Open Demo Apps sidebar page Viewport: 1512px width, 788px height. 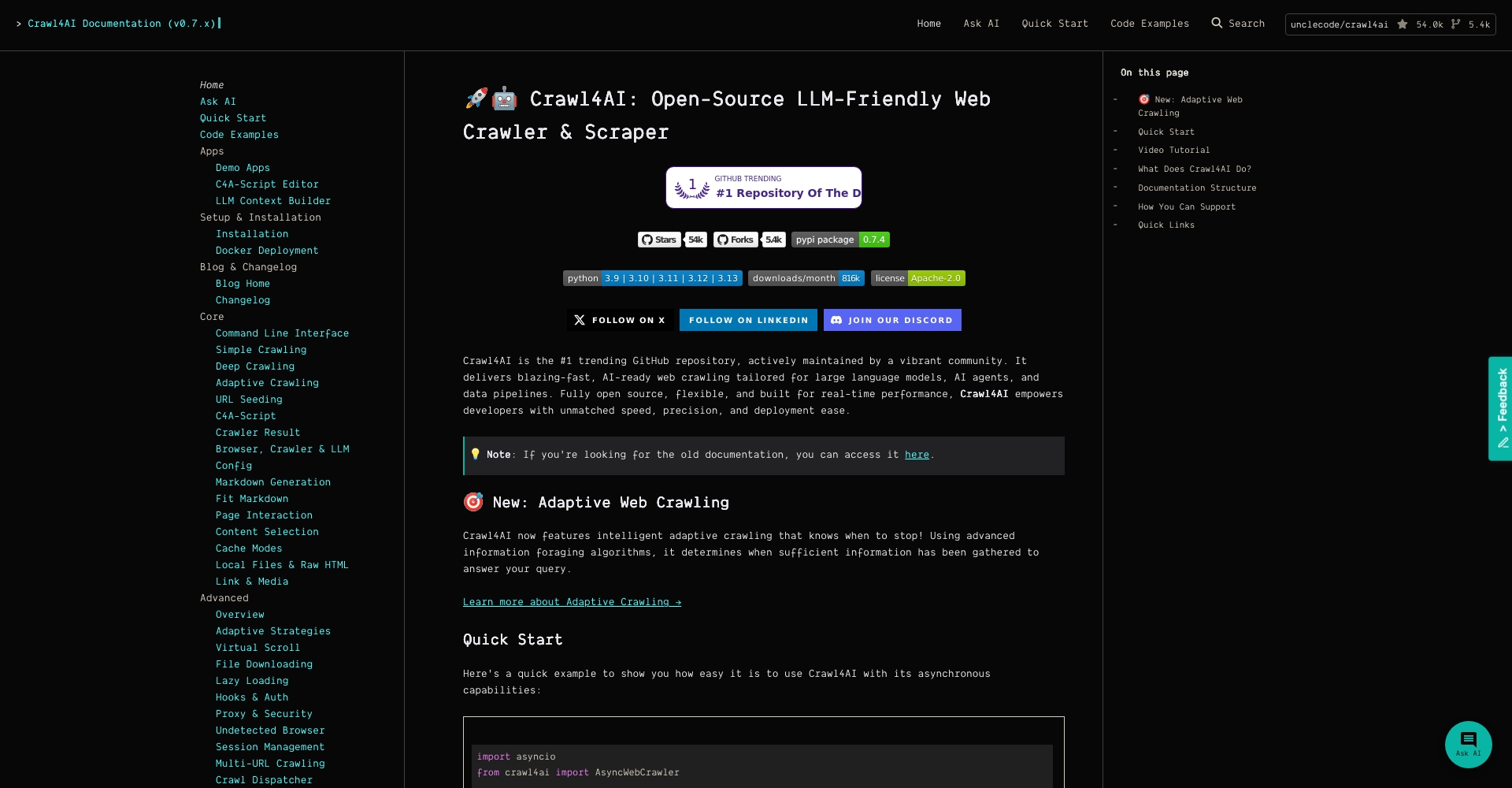243,168
